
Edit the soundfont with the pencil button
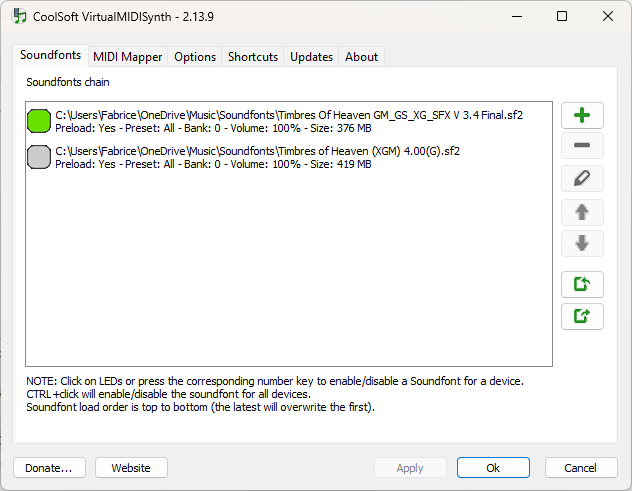click(x=582, y=179)
